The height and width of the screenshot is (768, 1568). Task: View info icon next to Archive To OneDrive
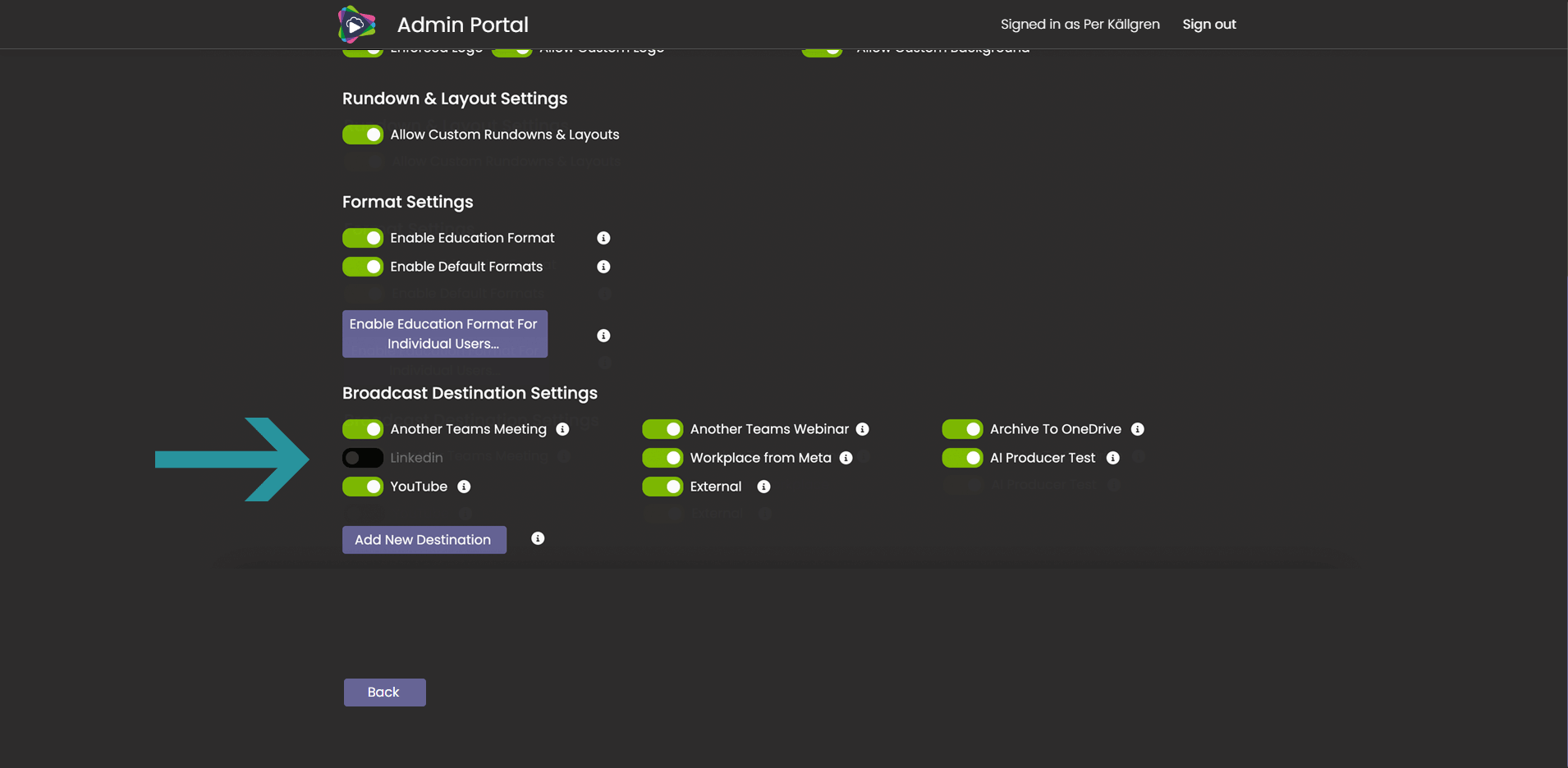[x=1137, y=429]
